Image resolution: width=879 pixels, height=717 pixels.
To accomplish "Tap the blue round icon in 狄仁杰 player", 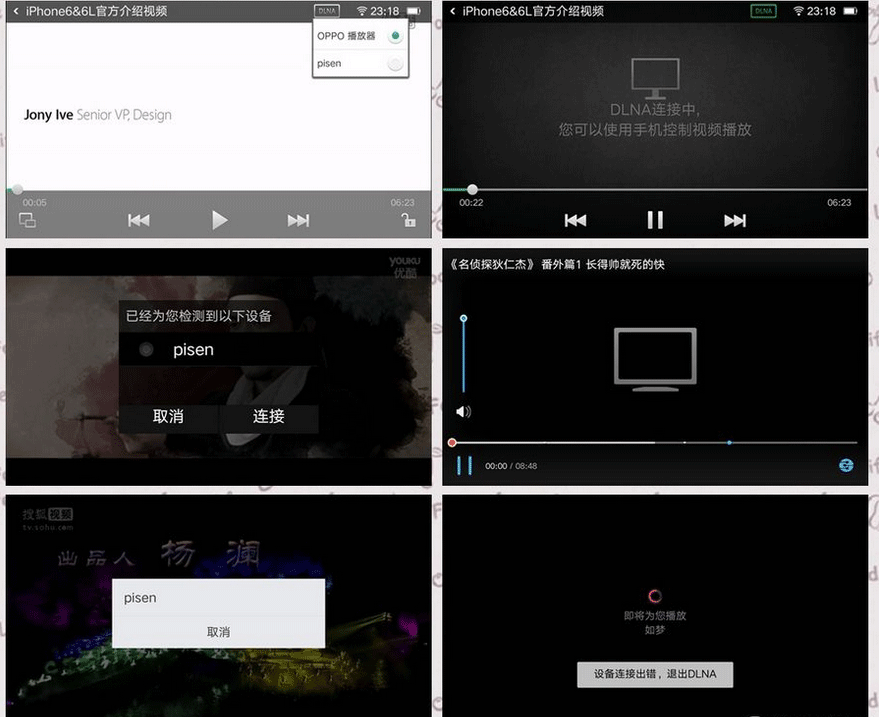I will (846, 465).
